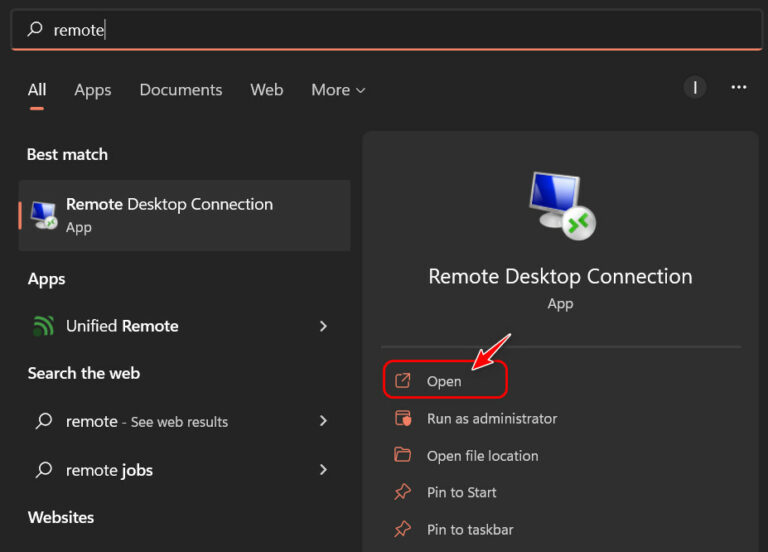Viewport: 768px width, 552px height.
Task: Click the search text field containing 'remote'
Action: [386, 29]
